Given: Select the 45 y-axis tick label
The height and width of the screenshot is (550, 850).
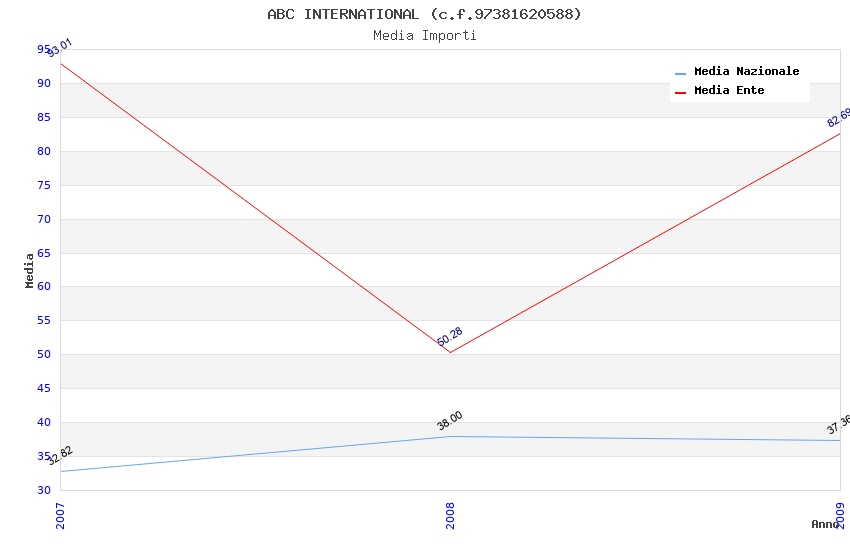Looking at the screenshot, I should tap(44, 388).
